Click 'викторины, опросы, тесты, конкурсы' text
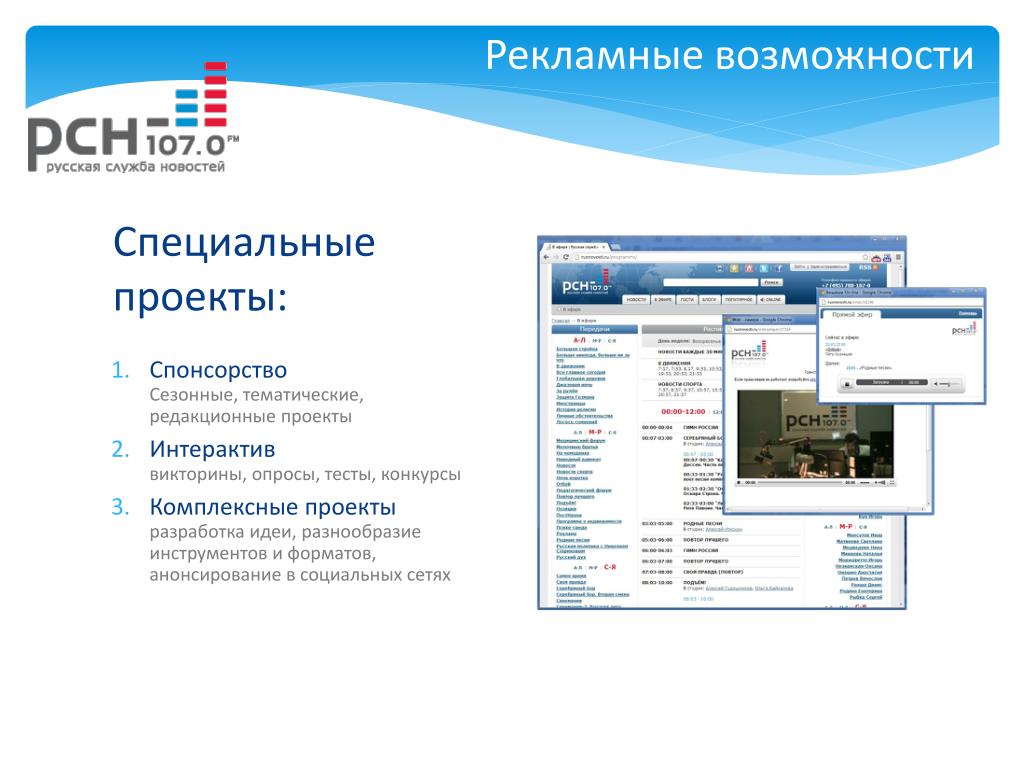Viewport: 1024px width, 768px height. [305, 474]
